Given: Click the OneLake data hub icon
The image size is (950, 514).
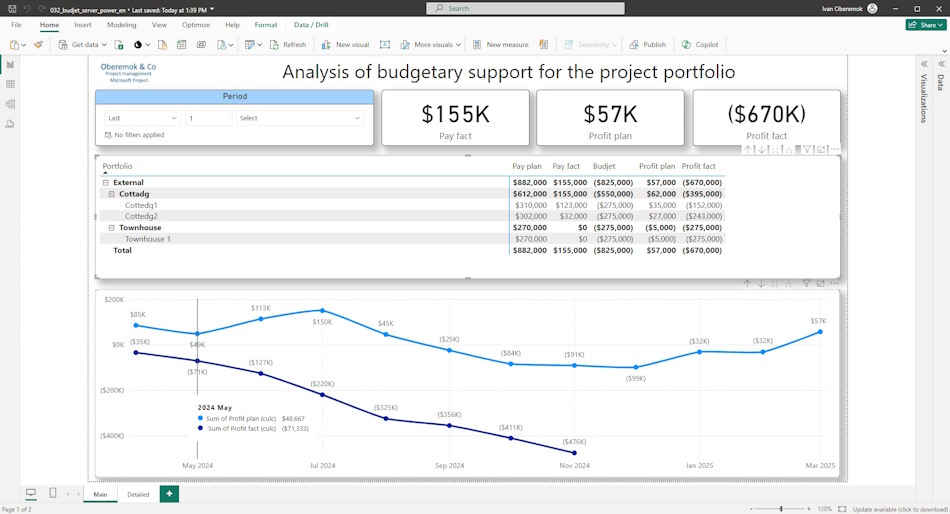Looking at the screenshot, I should coord(138,44).
